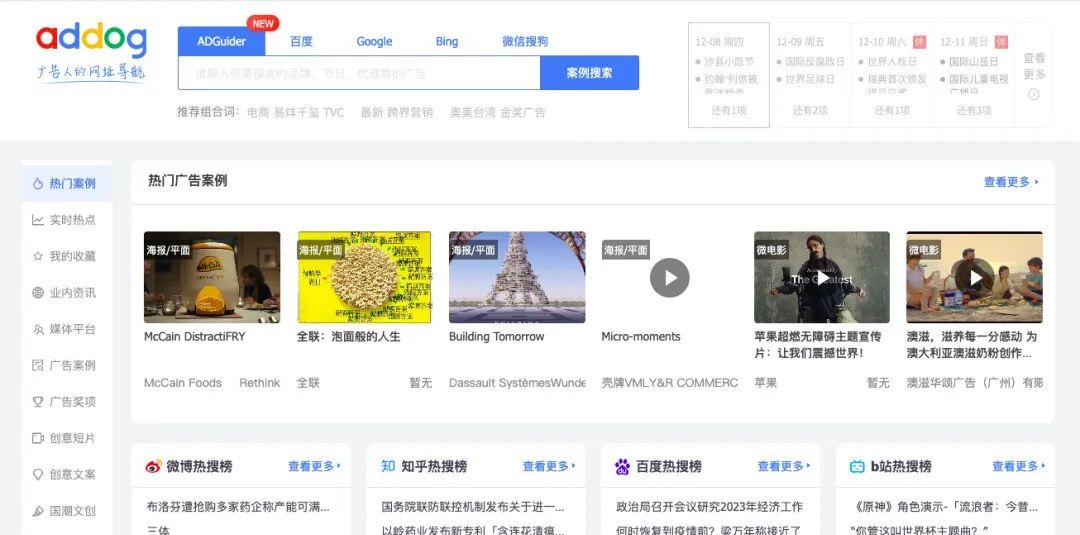Open Zhihu topic 国务院联防联控机制发布
1080x535 pixels.
click(473, 507)
